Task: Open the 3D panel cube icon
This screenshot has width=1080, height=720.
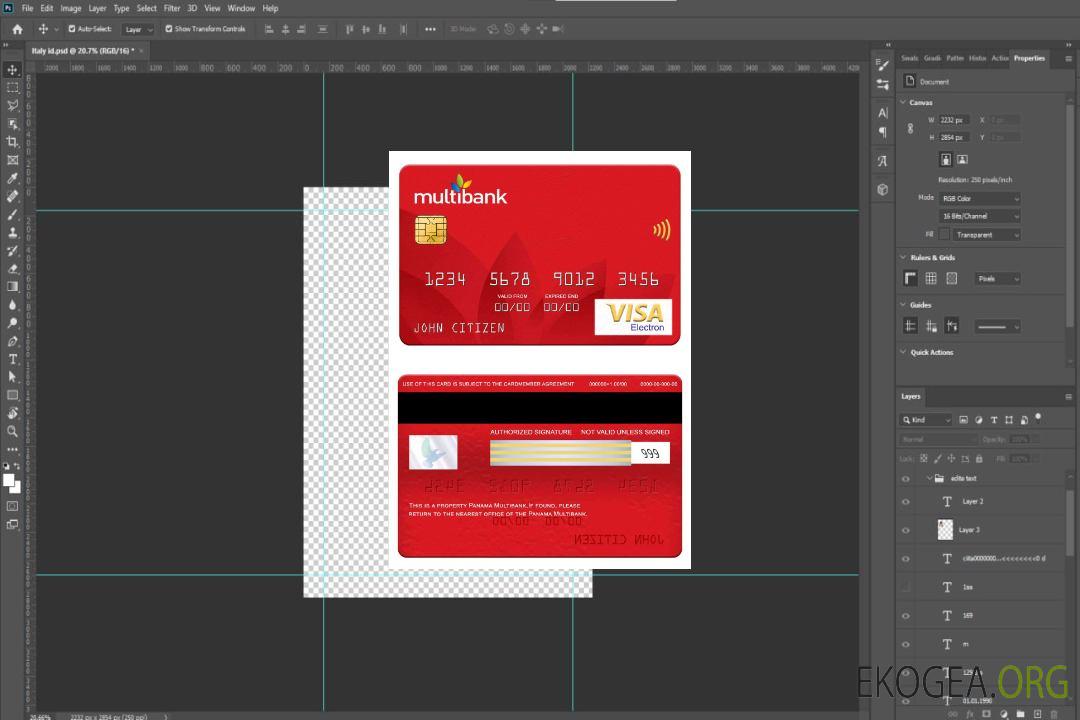Action: coord(882,189)
